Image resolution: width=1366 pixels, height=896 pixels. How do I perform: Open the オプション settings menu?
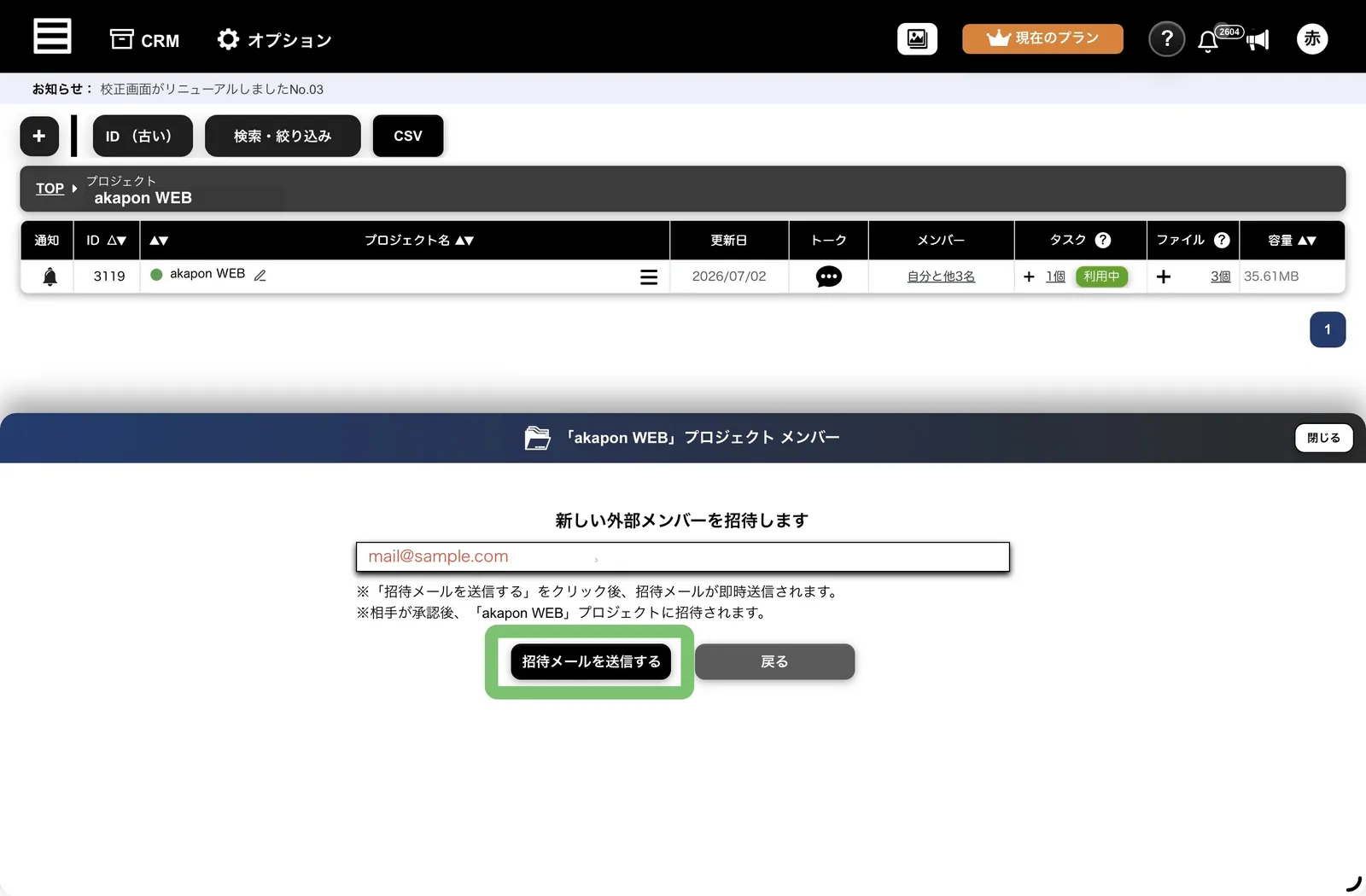pyautogui.click(x=274, y=39)
